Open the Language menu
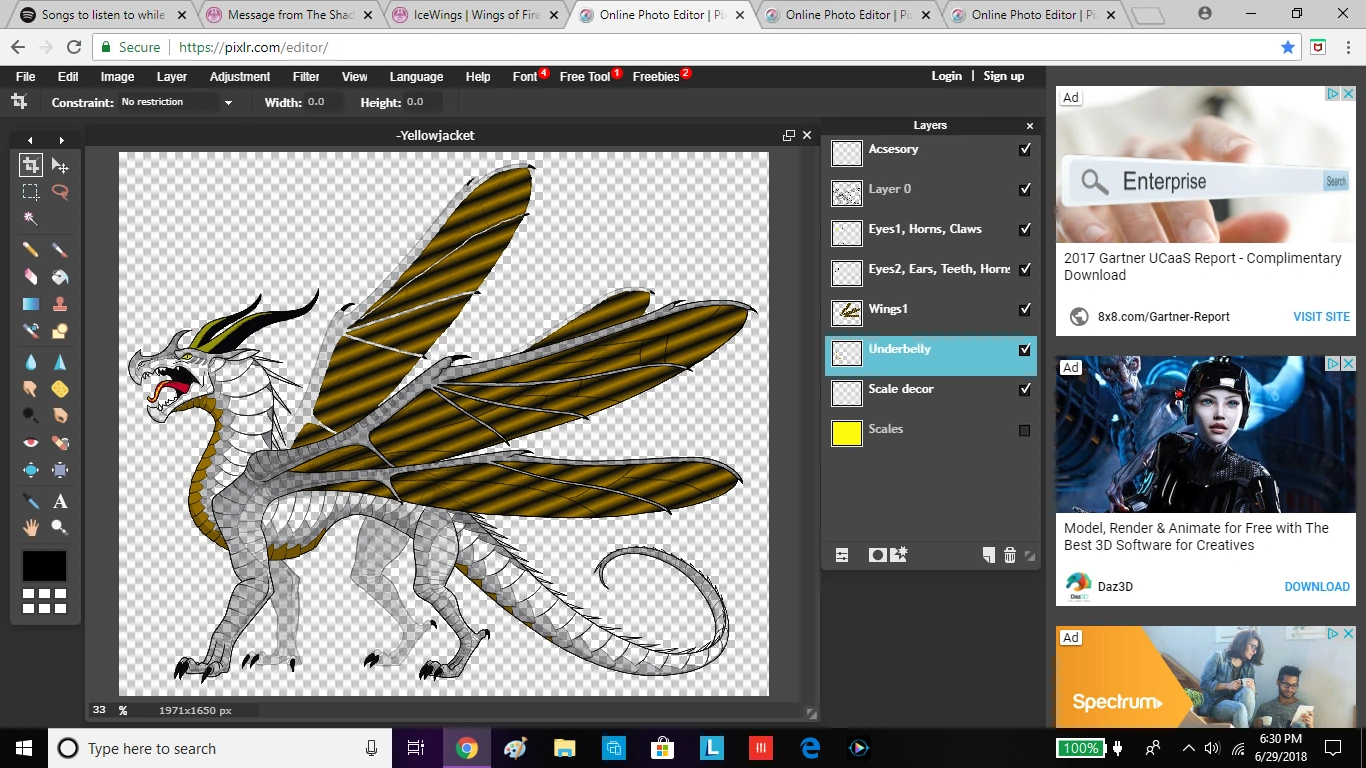Viewport: 1366px width, 768px height. [416, 77]
